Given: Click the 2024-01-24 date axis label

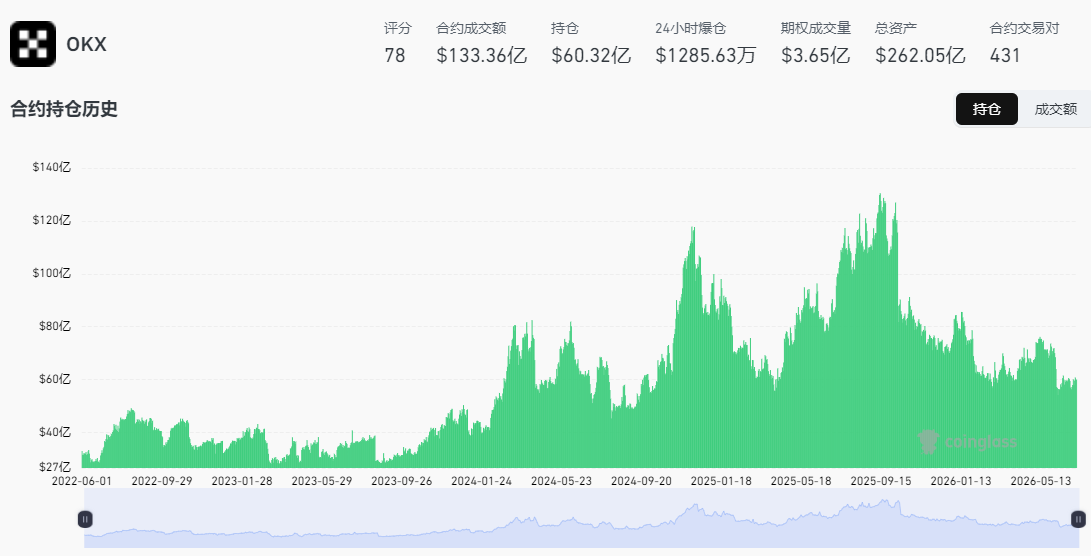Looking at the screenshot, I should click(x=481, y=481).
